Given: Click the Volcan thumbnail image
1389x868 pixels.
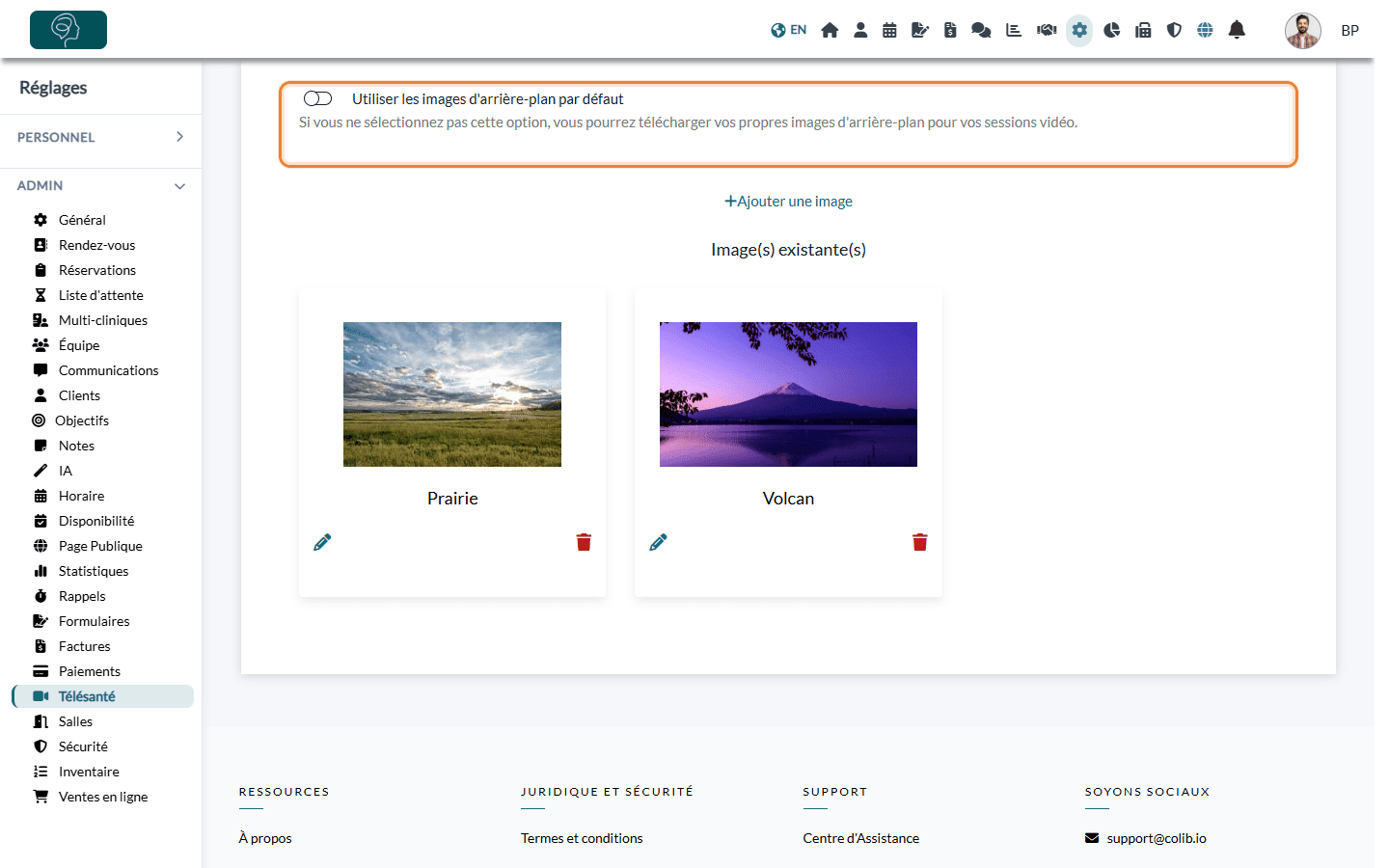Looking at the screenshot, I should pos(788,394).
